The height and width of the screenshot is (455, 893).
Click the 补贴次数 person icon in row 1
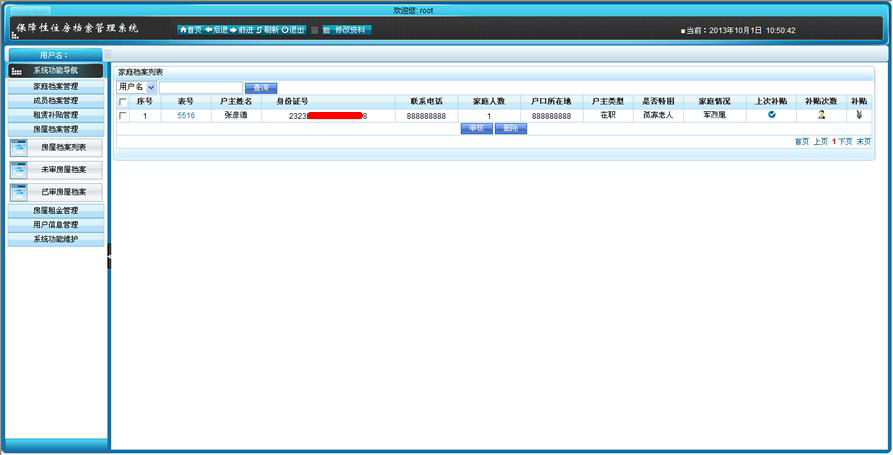click(821, 115)
